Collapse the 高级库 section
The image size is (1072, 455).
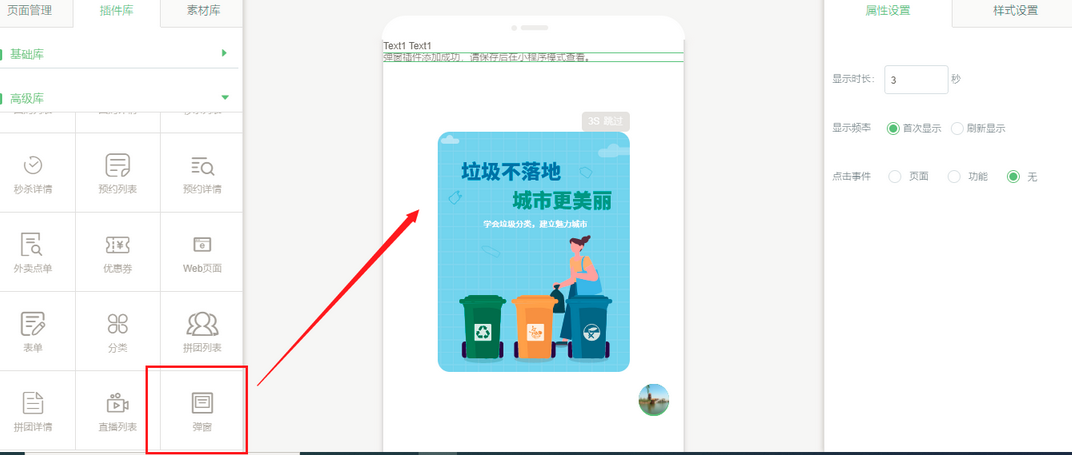pyautogui.click(x=120, y=98)
